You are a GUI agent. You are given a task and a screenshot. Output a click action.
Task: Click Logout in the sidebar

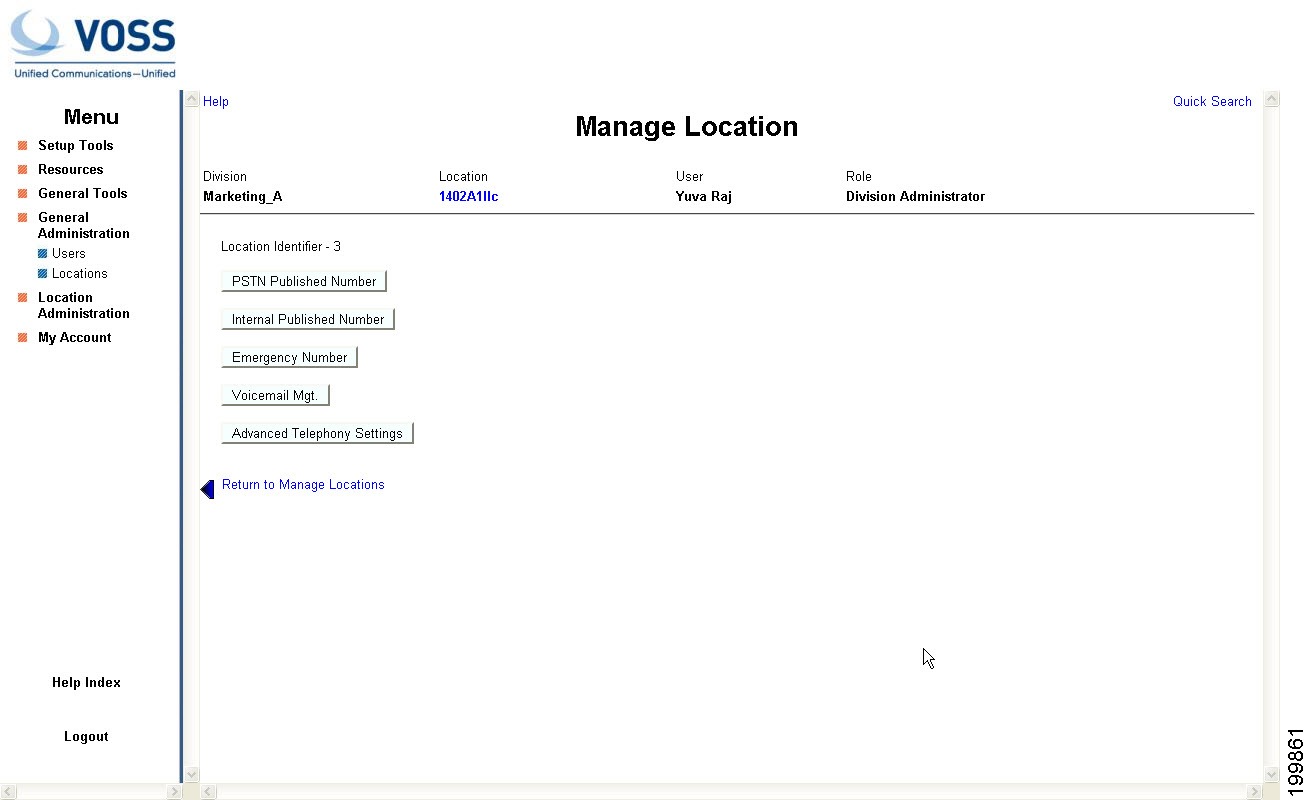point(86,737)
